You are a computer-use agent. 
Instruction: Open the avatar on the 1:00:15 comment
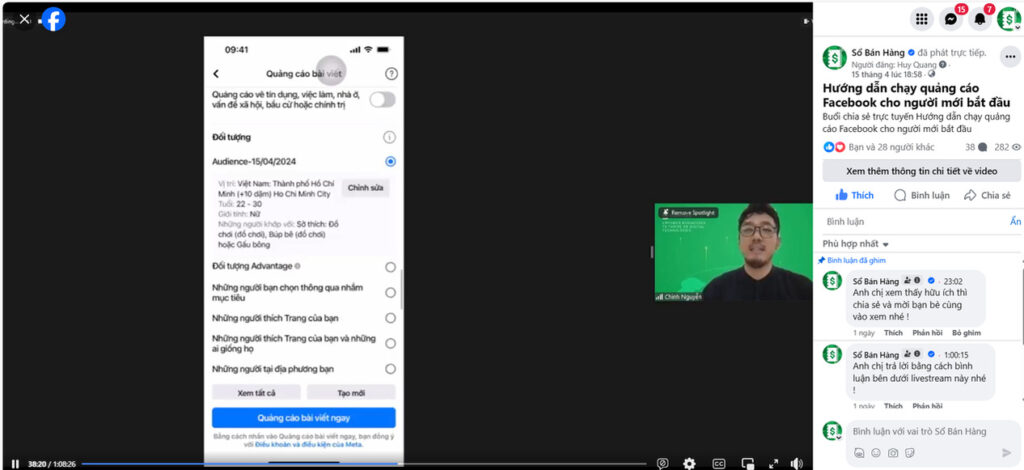[832, 354]
